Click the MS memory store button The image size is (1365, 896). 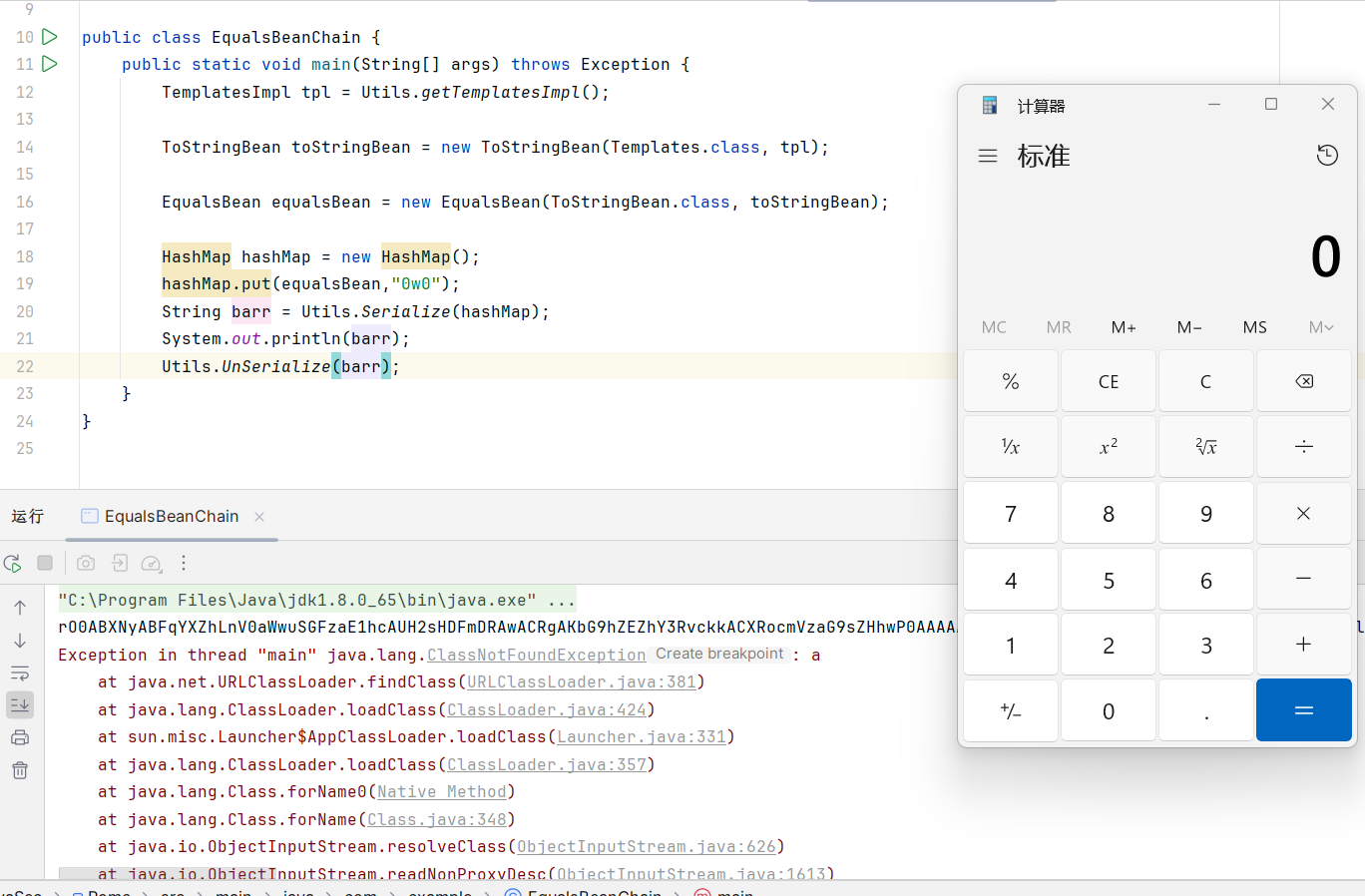pos(1255,327)
